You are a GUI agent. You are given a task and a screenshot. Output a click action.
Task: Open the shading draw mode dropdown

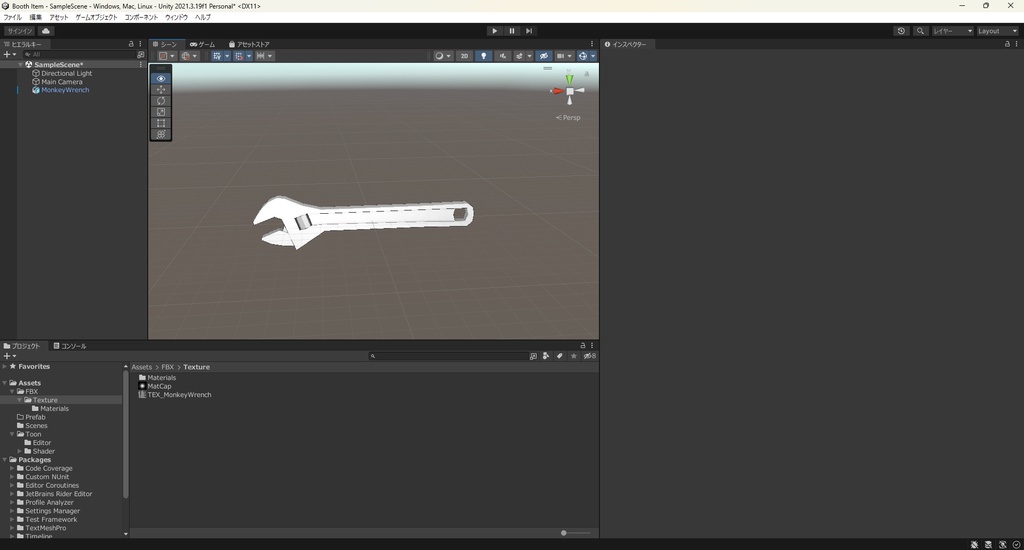[x=443, y=56]
